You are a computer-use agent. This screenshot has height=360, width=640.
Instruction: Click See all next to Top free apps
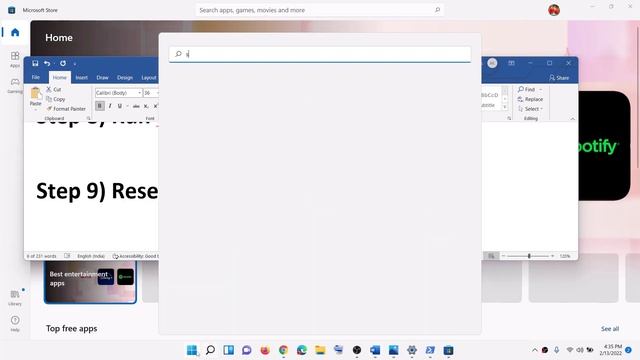click(610, 329)
